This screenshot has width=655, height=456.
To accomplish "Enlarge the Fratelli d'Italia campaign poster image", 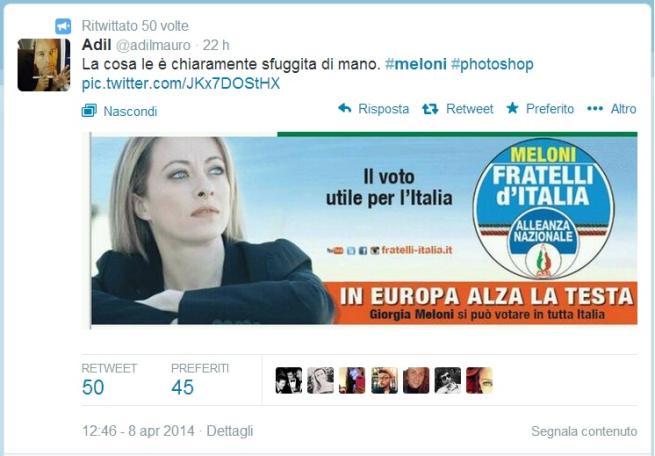I will [x=364, y=228].
